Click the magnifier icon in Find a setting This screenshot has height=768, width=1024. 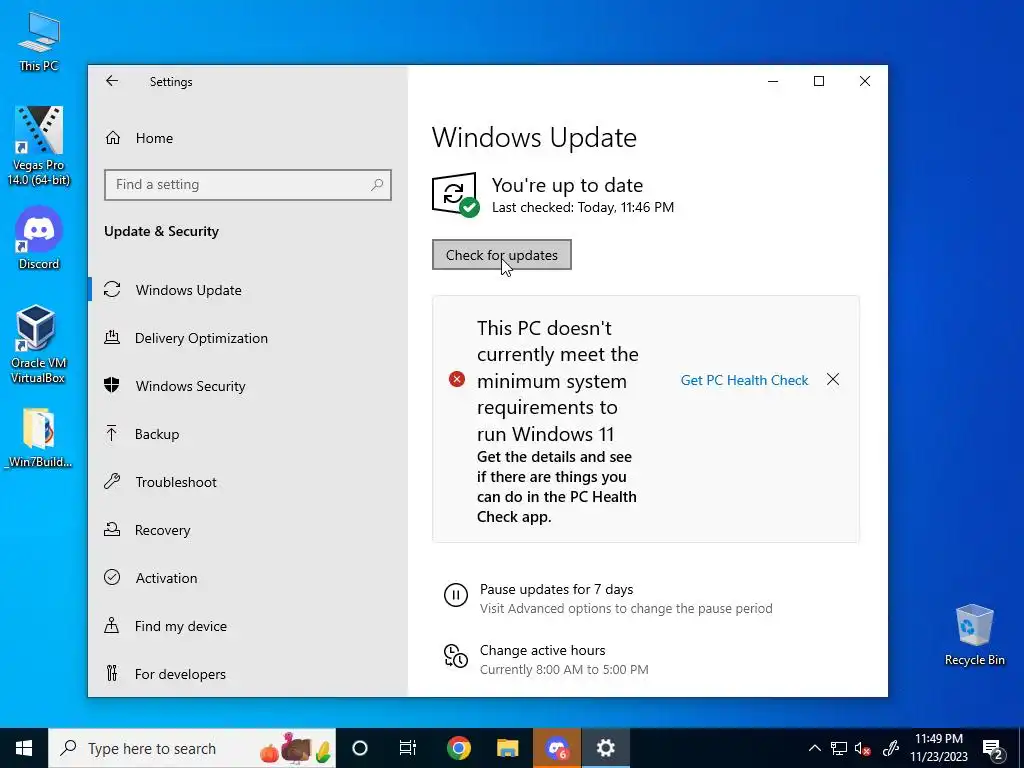click(377, 185)
